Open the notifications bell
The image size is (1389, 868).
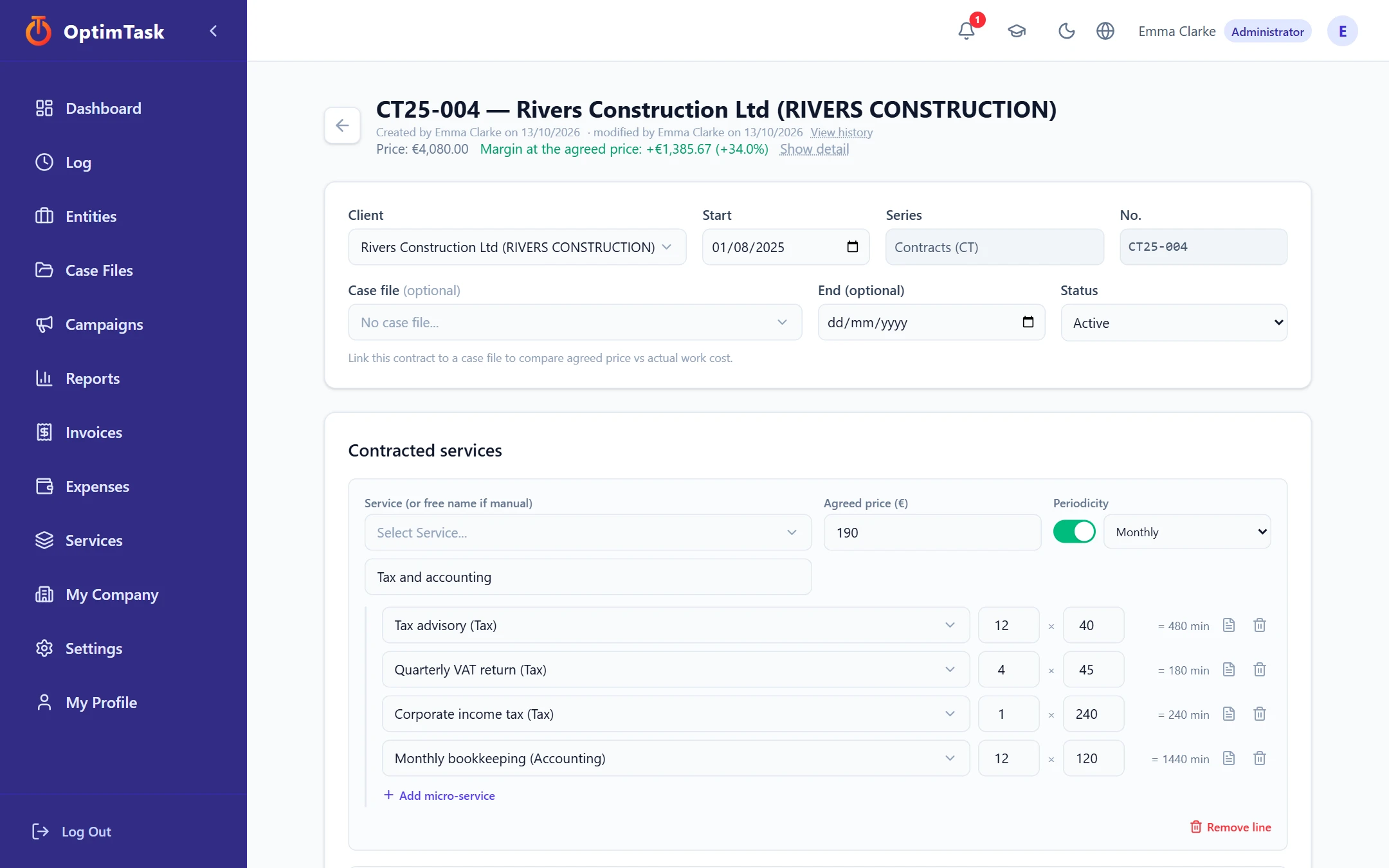[966, 31]
